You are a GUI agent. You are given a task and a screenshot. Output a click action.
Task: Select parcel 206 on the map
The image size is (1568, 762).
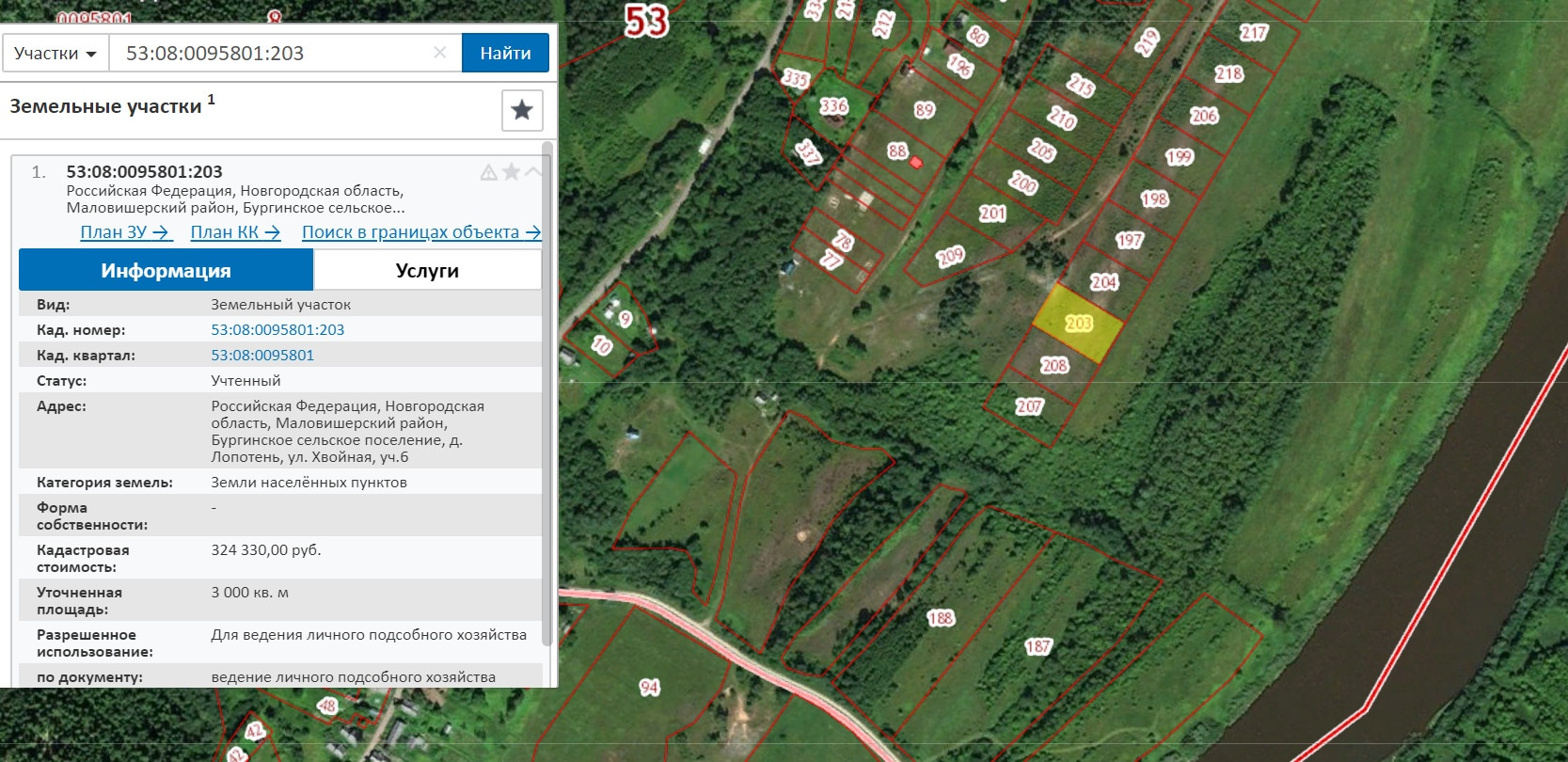(x=1204, y=116)
